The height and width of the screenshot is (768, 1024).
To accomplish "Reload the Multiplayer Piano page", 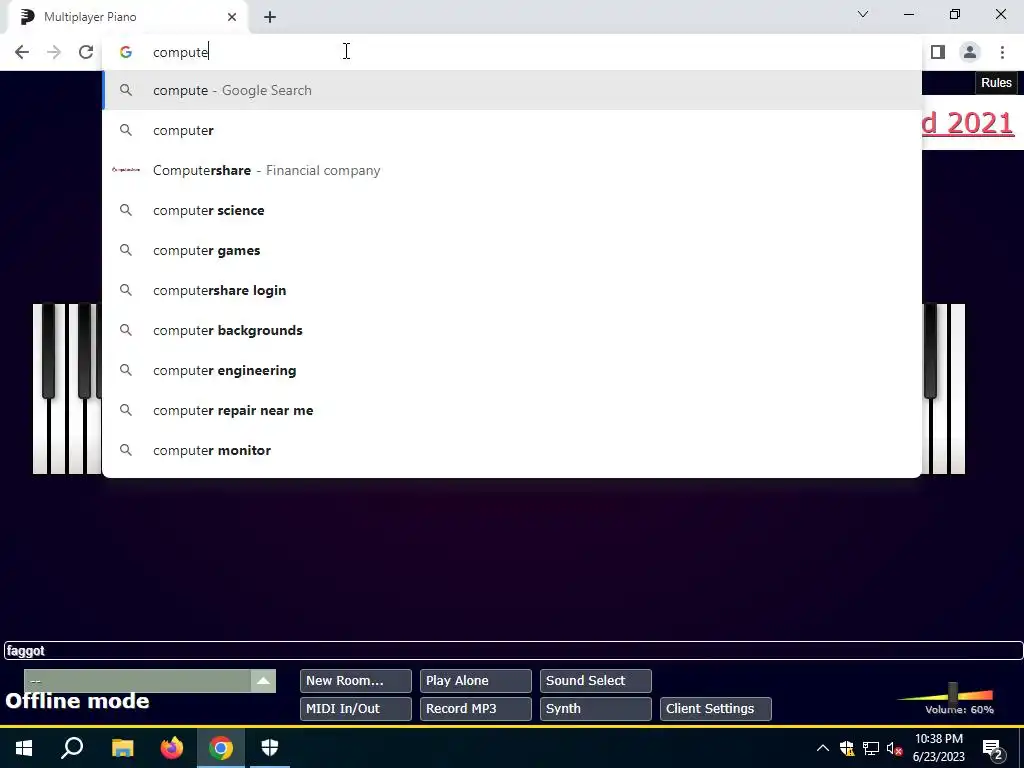I will tap(86, 52).
